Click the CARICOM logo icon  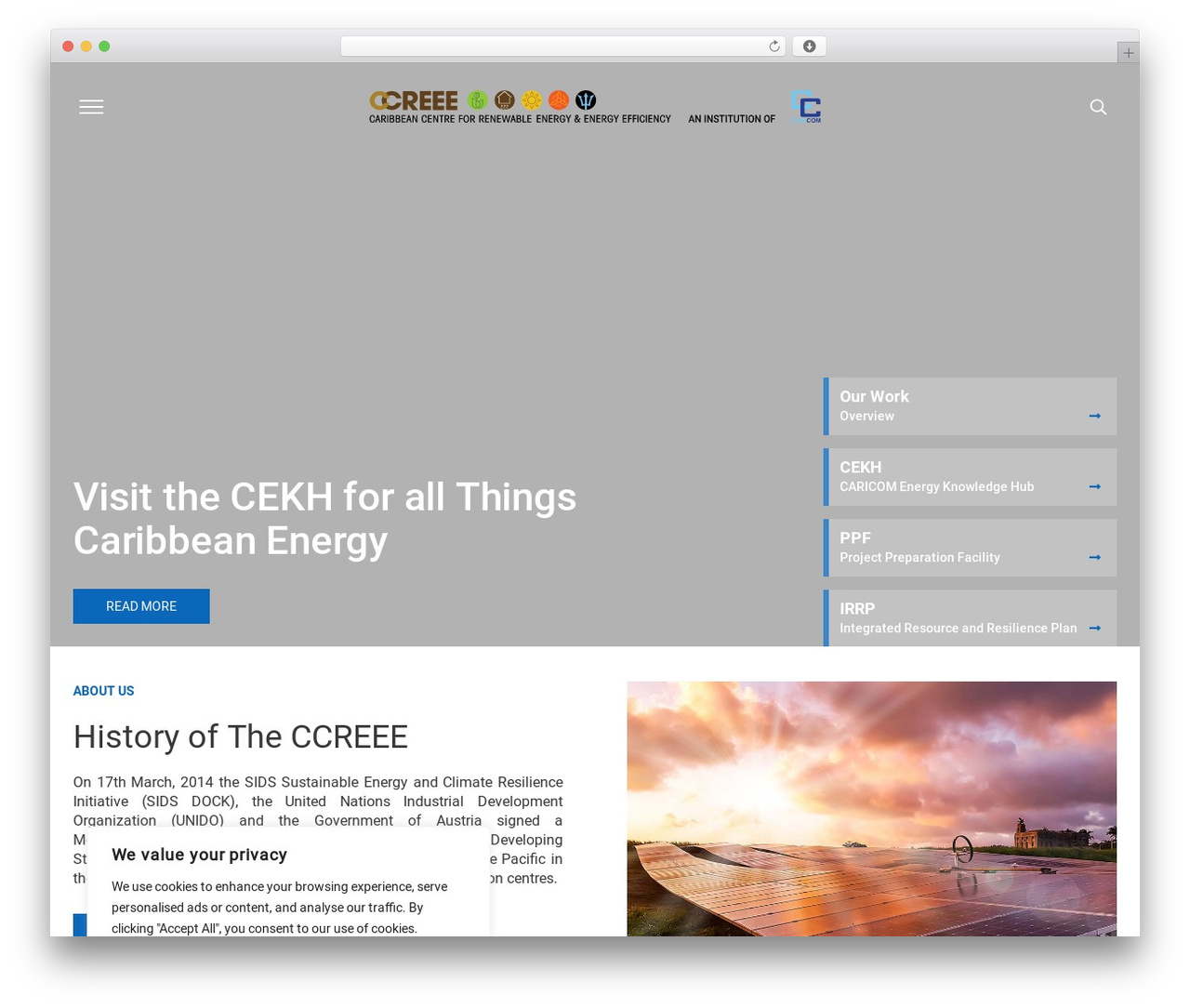806,106
